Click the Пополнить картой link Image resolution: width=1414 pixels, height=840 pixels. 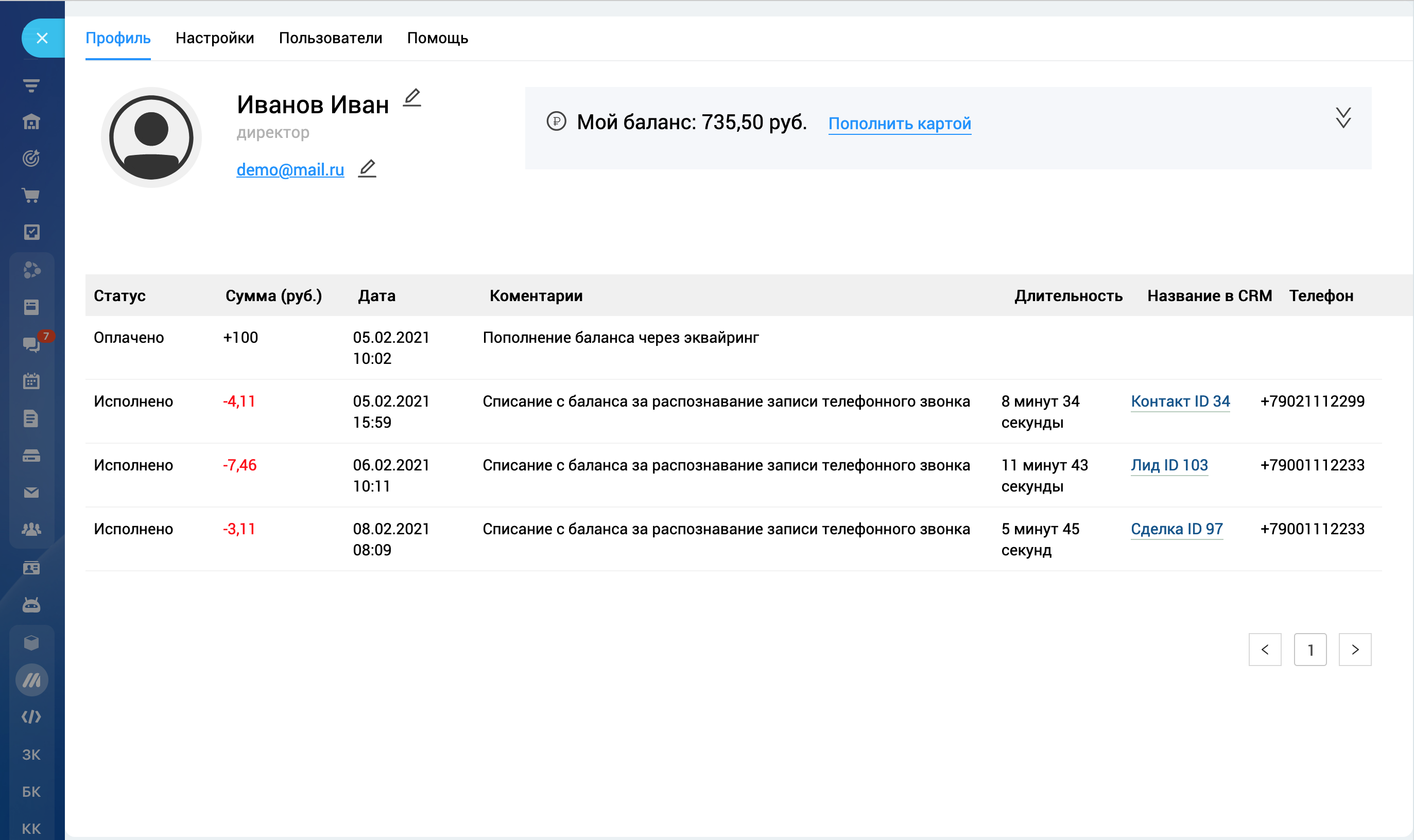899,124
